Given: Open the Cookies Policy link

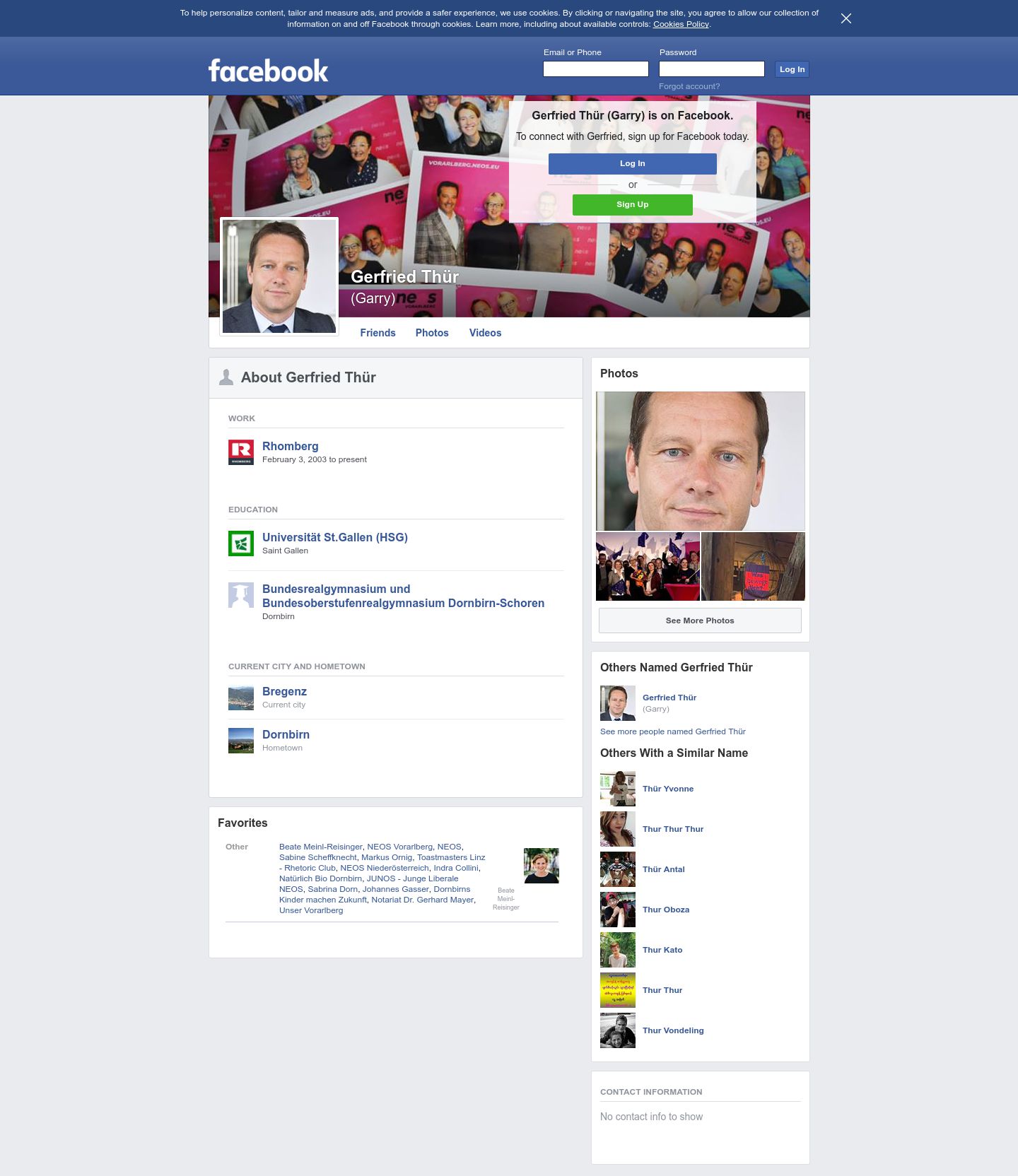Looking at the screenshot, I should (681, 24).
